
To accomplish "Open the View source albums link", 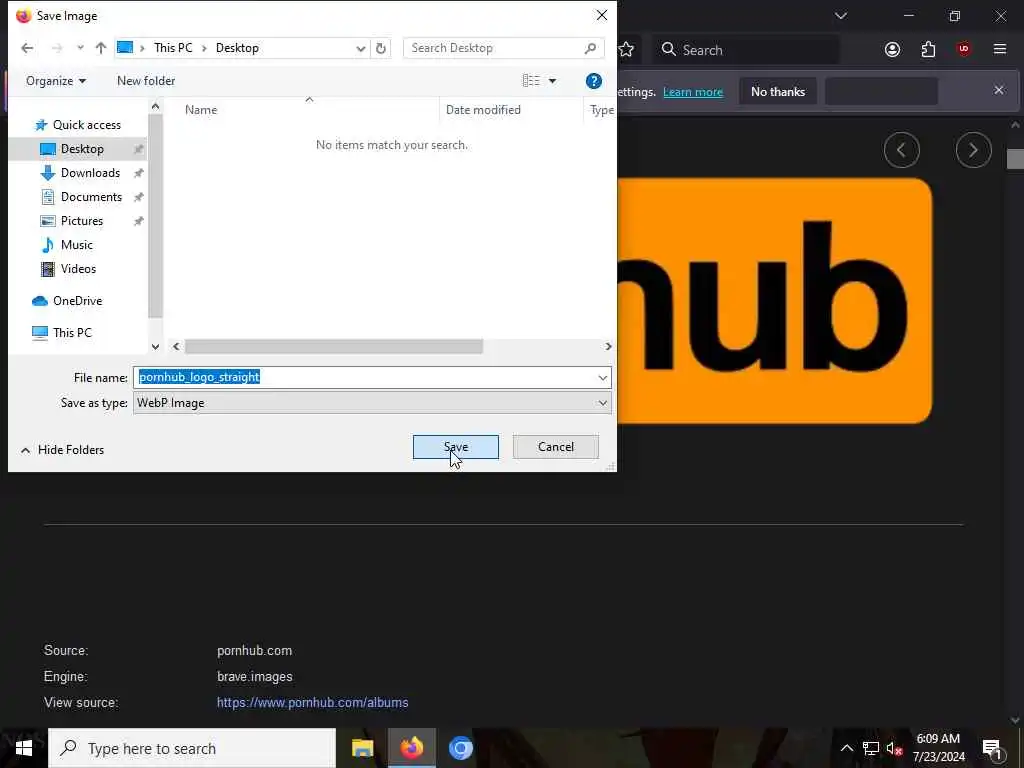I will [312, 703].
